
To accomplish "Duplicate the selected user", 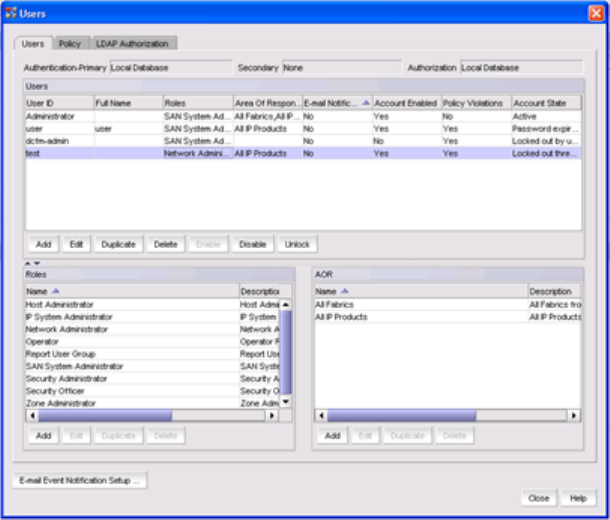I will 118,244.
